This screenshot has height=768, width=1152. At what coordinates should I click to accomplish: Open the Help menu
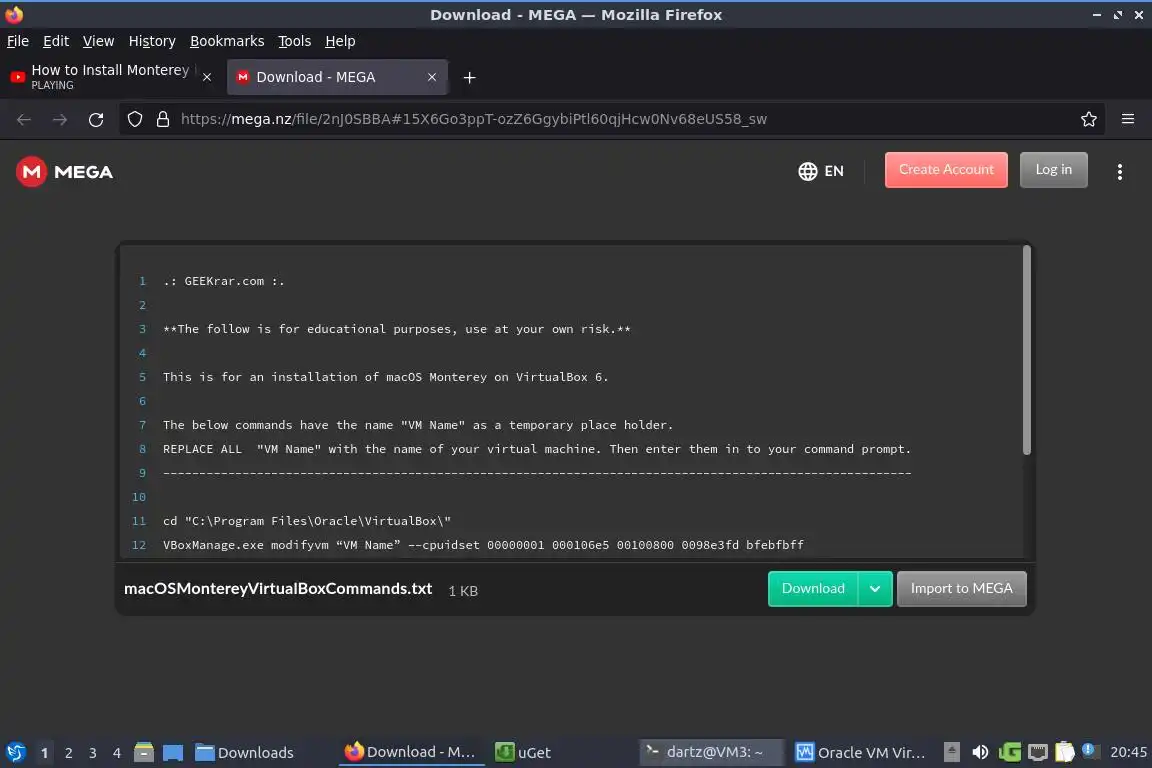click(340, 41)
